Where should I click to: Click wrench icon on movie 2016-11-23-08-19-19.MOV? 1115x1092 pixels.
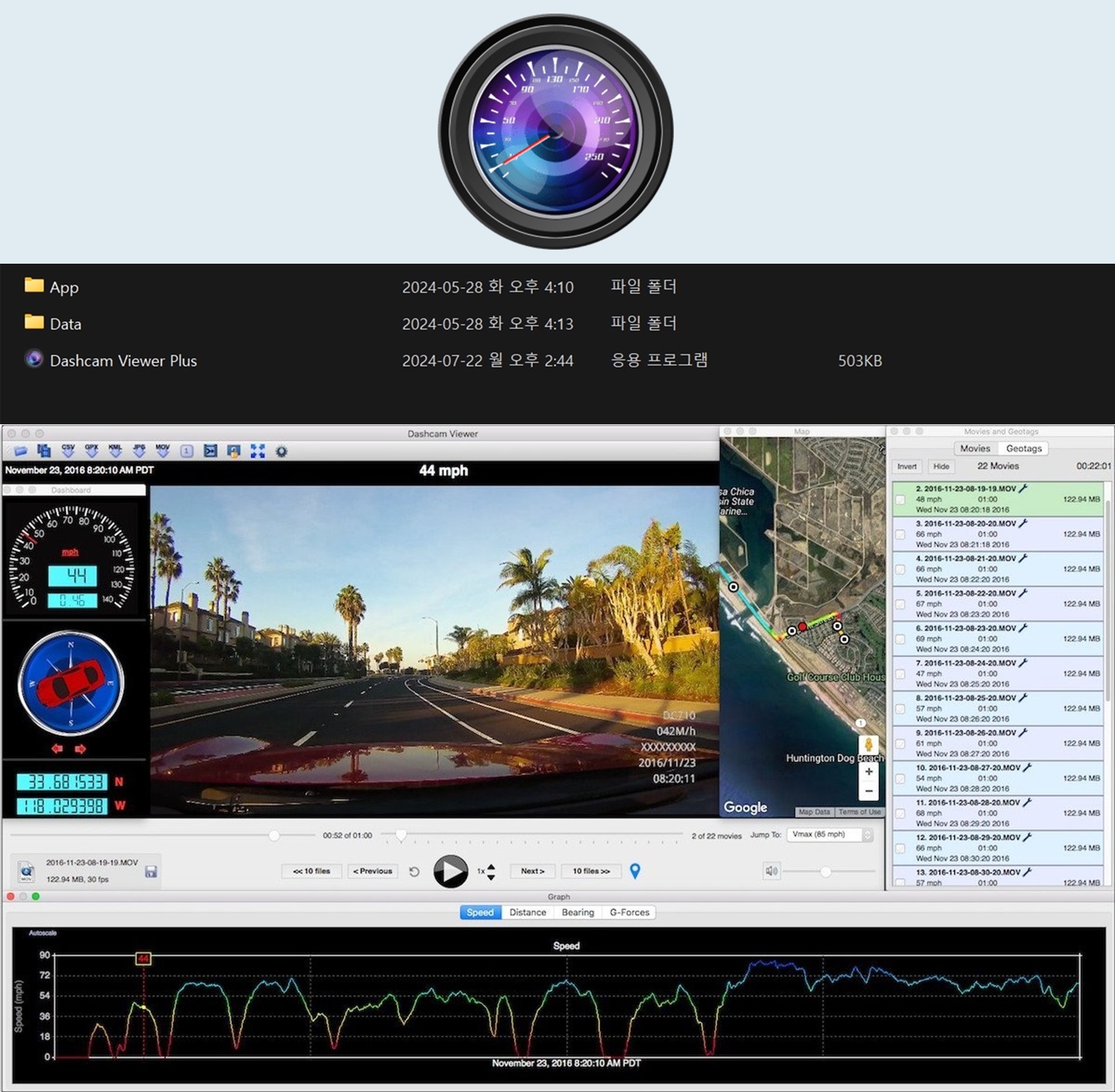1024,489
